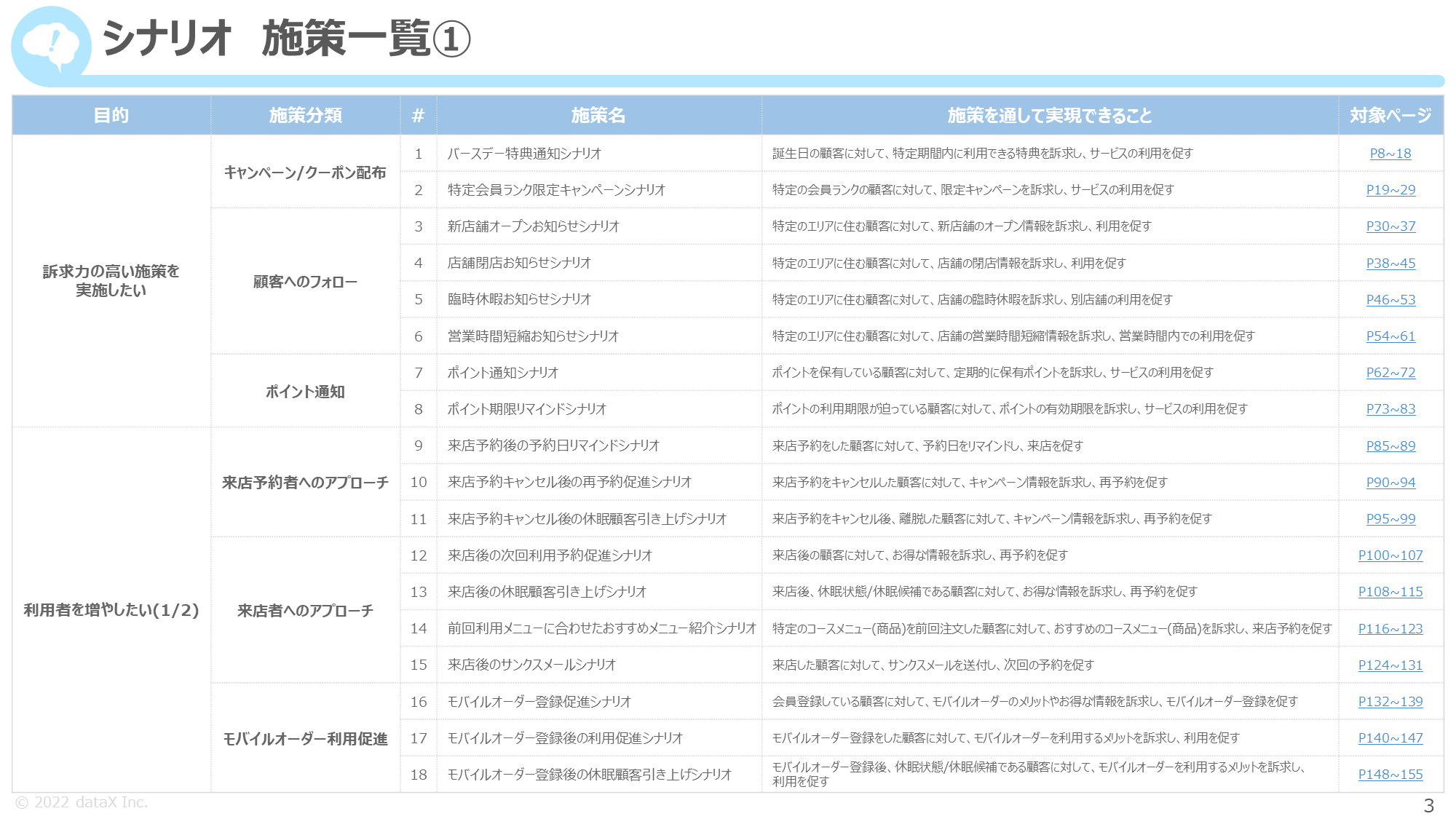
Task: Open the P8~18 page link
Action: point(1390,154)
